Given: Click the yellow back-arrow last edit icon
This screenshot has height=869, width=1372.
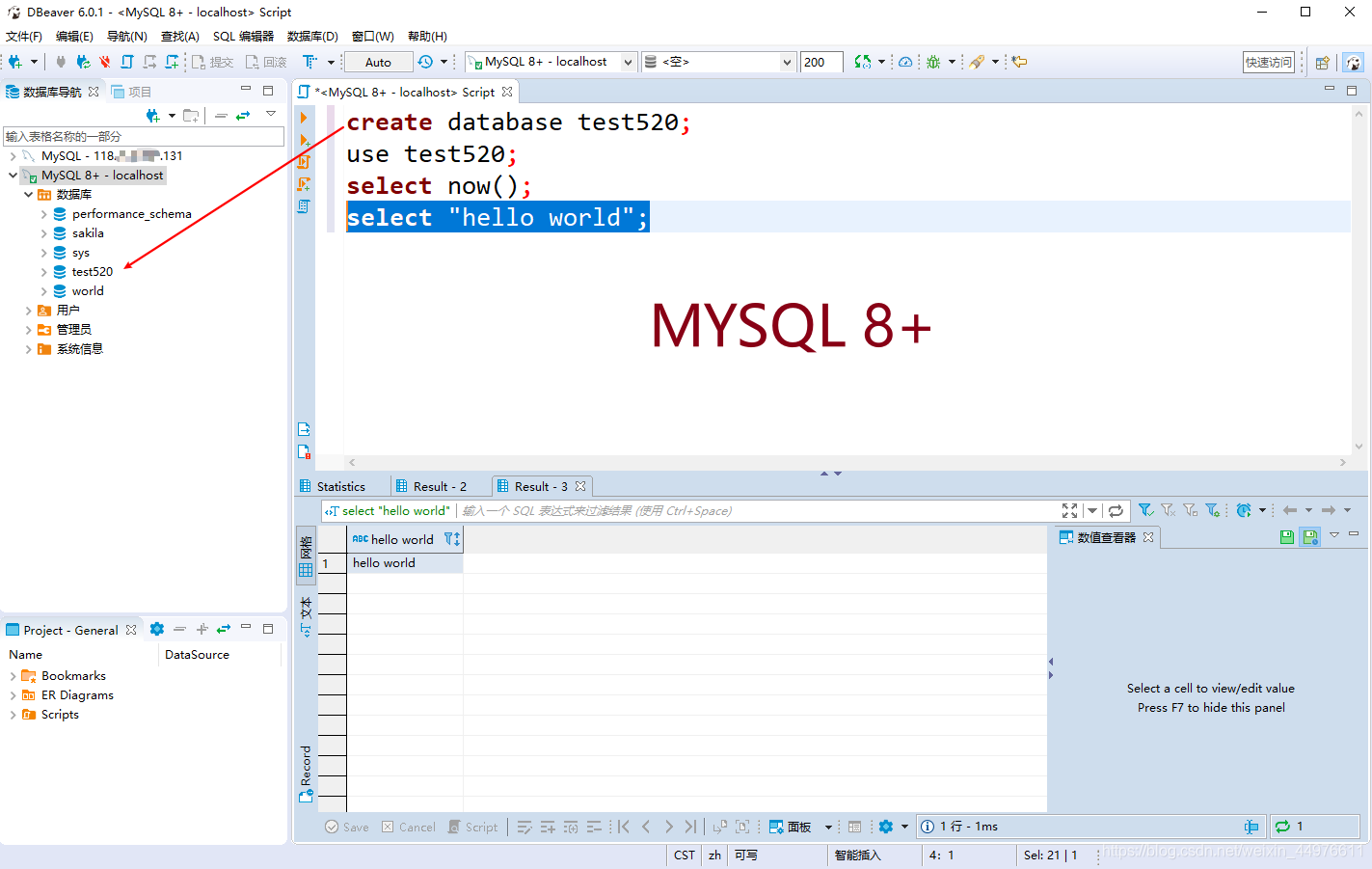Looking at the screenshot, I should 1019,62.
